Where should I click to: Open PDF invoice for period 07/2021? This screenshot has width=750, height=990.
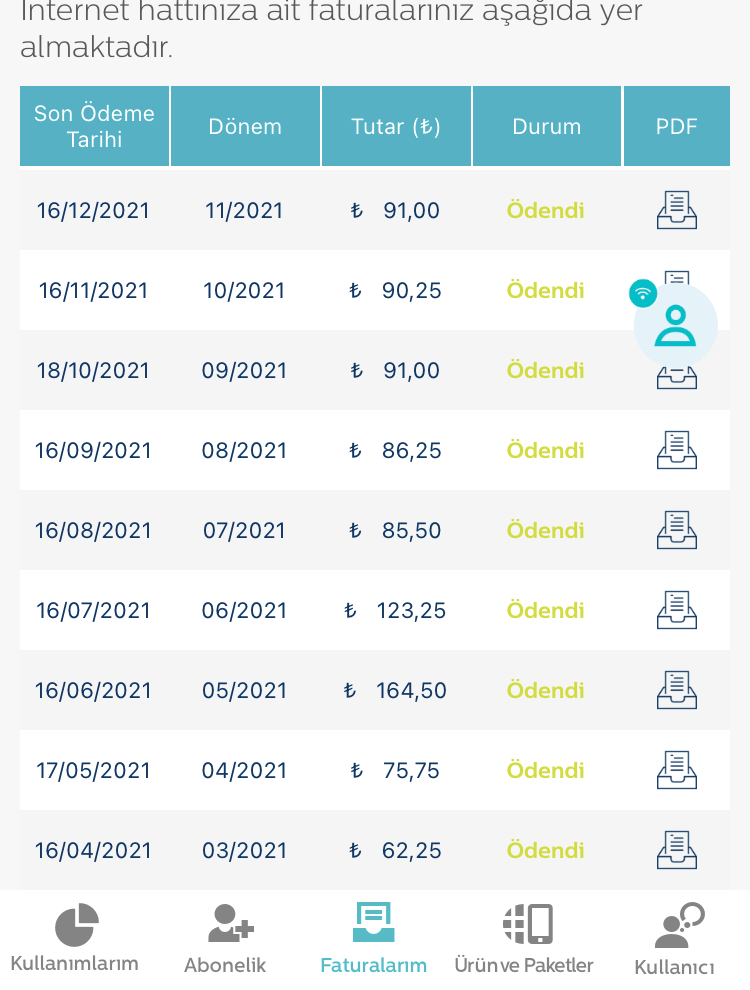coord(677,530)
